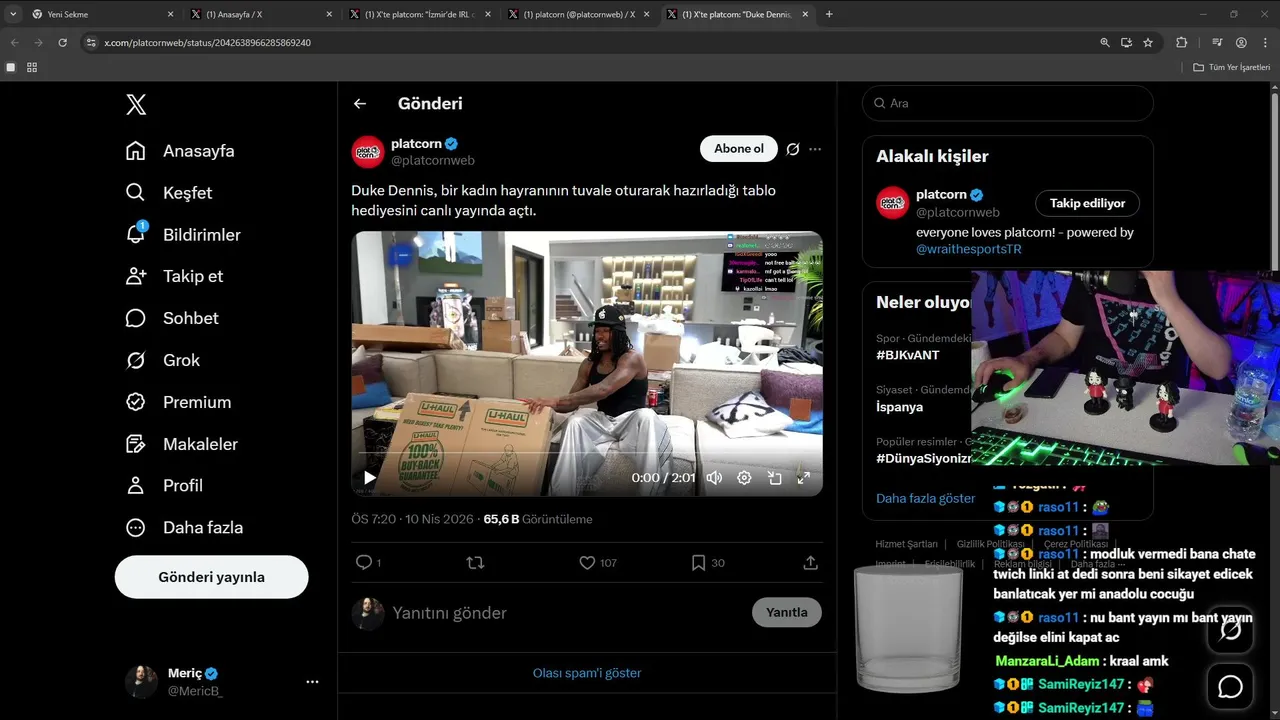Open account menu dots beside Meriç
This screenshot has height=720, width=1280.
click(312, 682)
